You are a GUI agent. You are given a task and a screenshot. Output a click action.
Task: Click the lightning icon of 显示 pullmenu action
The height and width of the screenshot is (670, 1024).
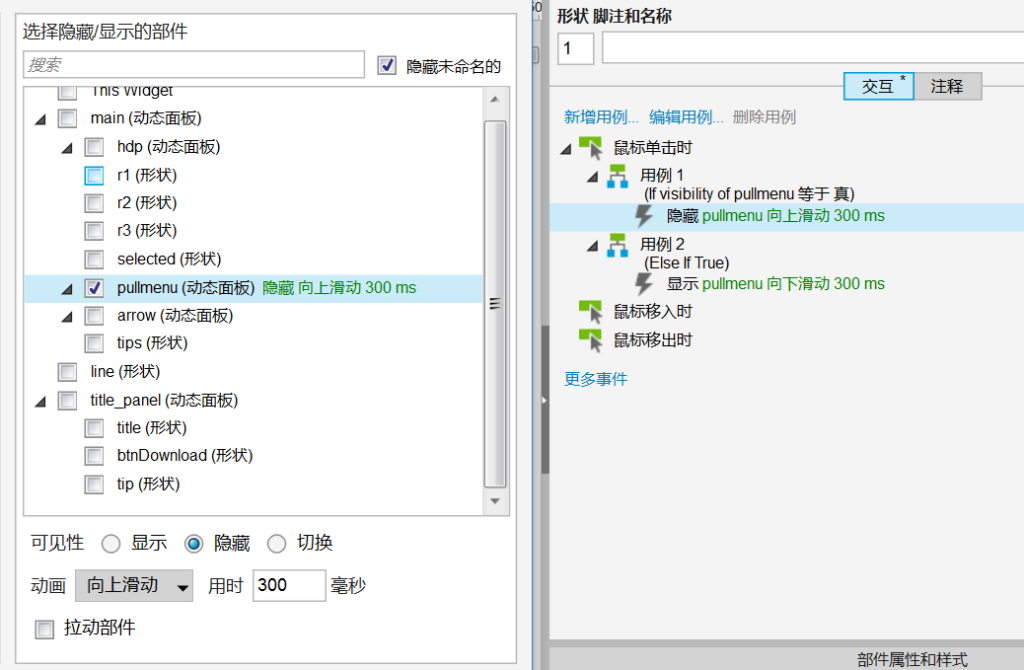(644, 283)
